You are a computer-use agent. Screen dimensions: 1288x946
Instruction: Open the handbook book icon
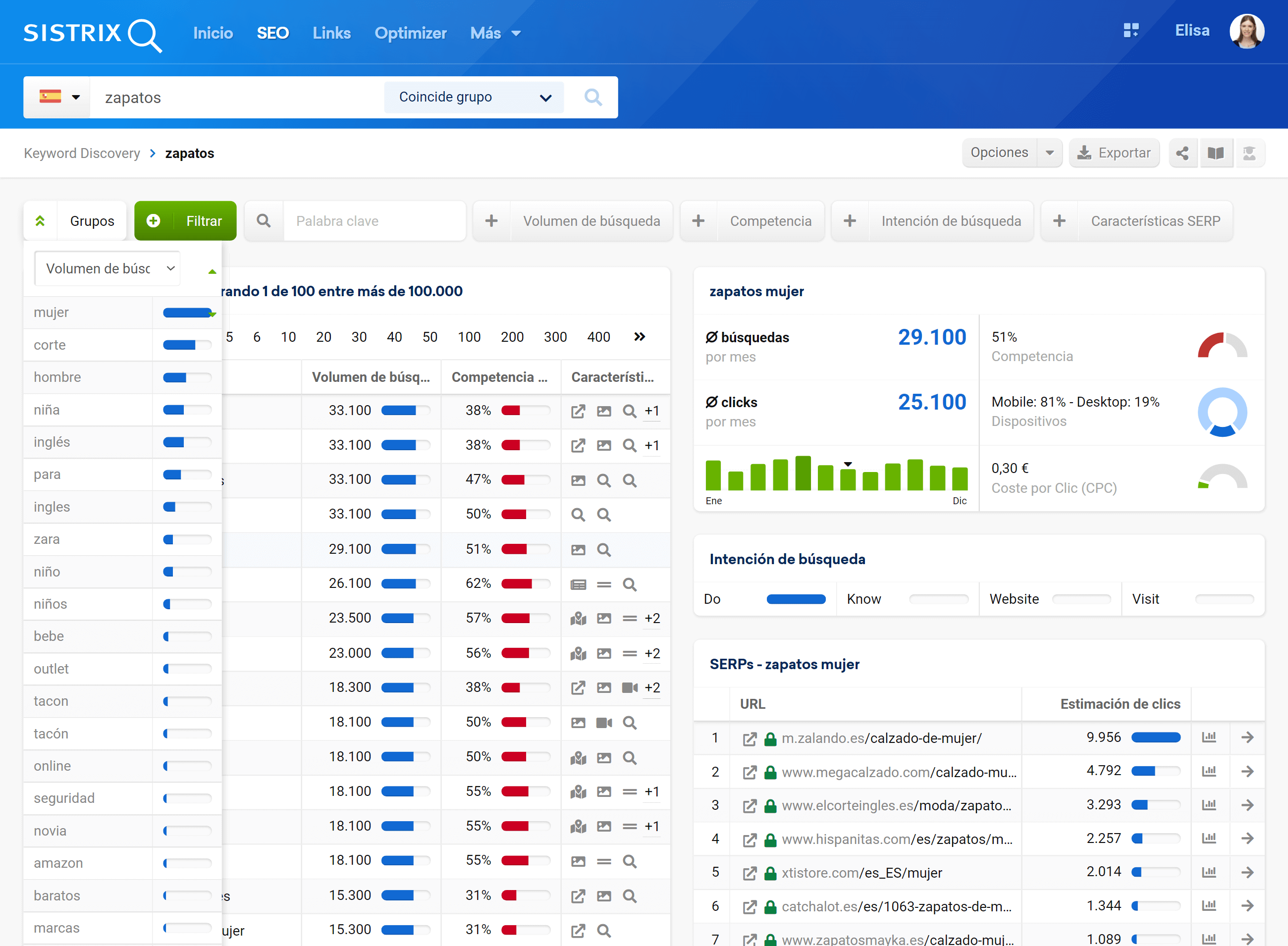click(1215, 153)
